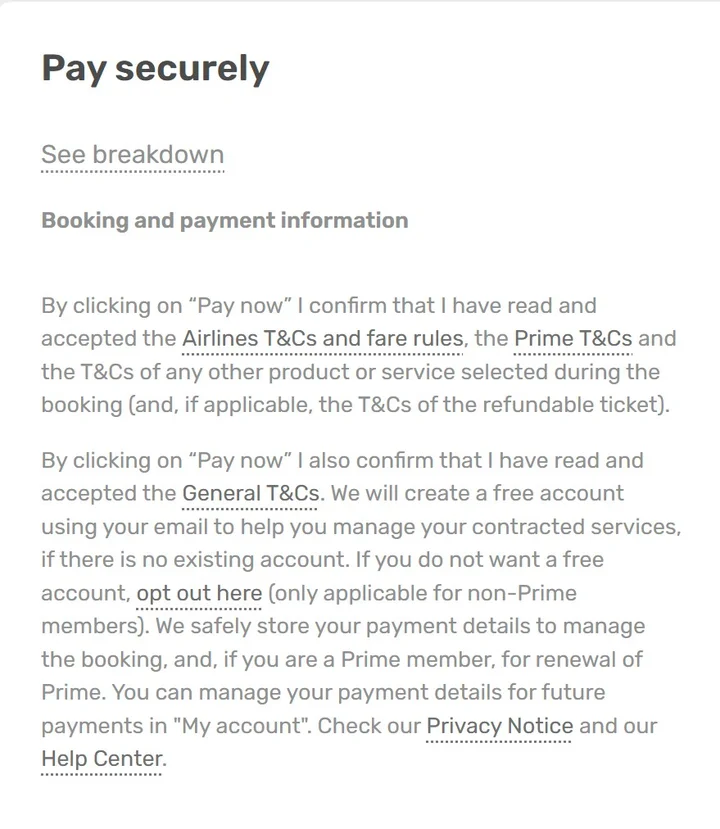View the Prime T&Cs link

click(573, 339)
